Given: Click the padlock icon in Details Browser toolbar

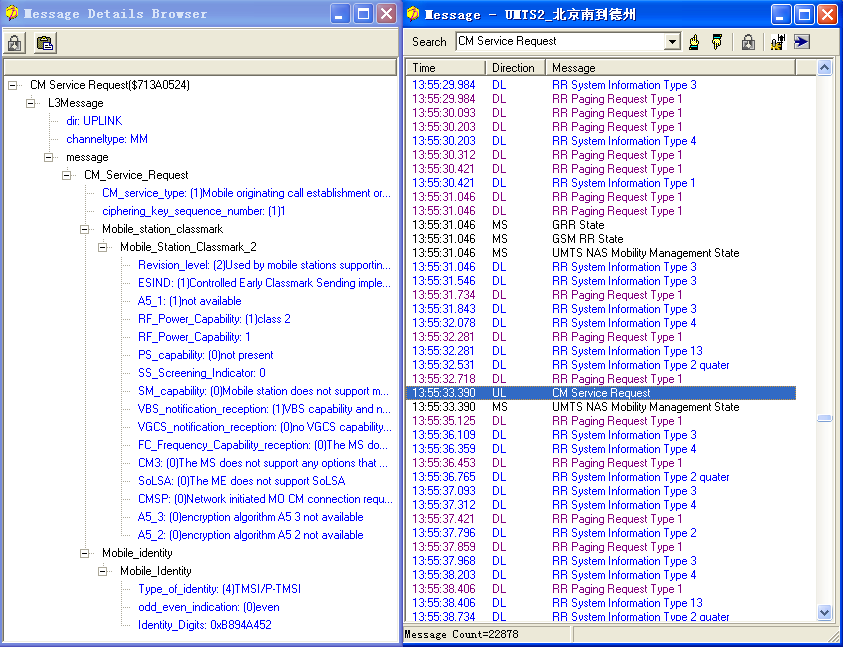Looking at the screenshot, I should click(x=15, y=43).
